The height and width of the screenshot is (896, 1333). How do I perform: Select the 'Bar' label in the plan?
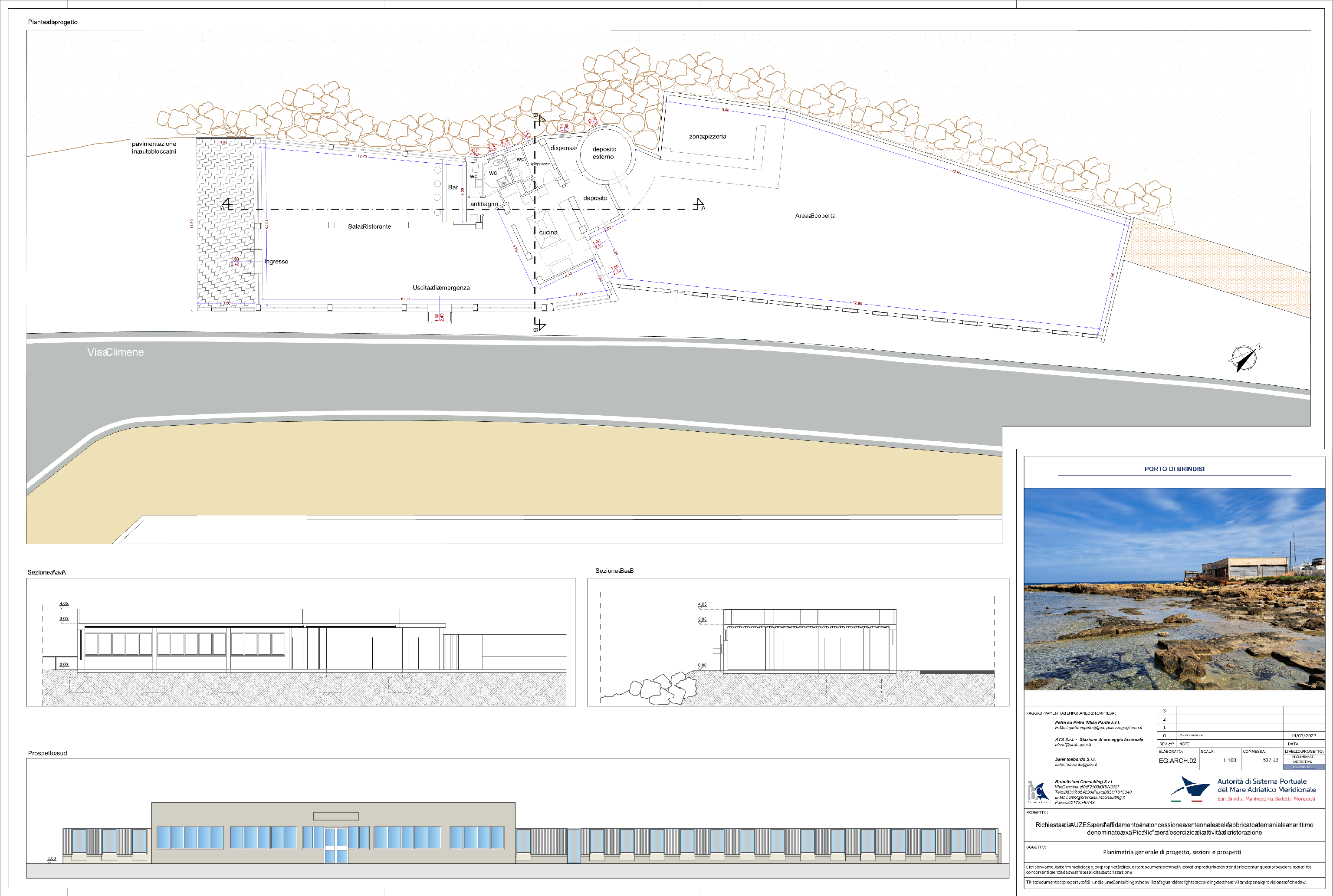(453, 187)
